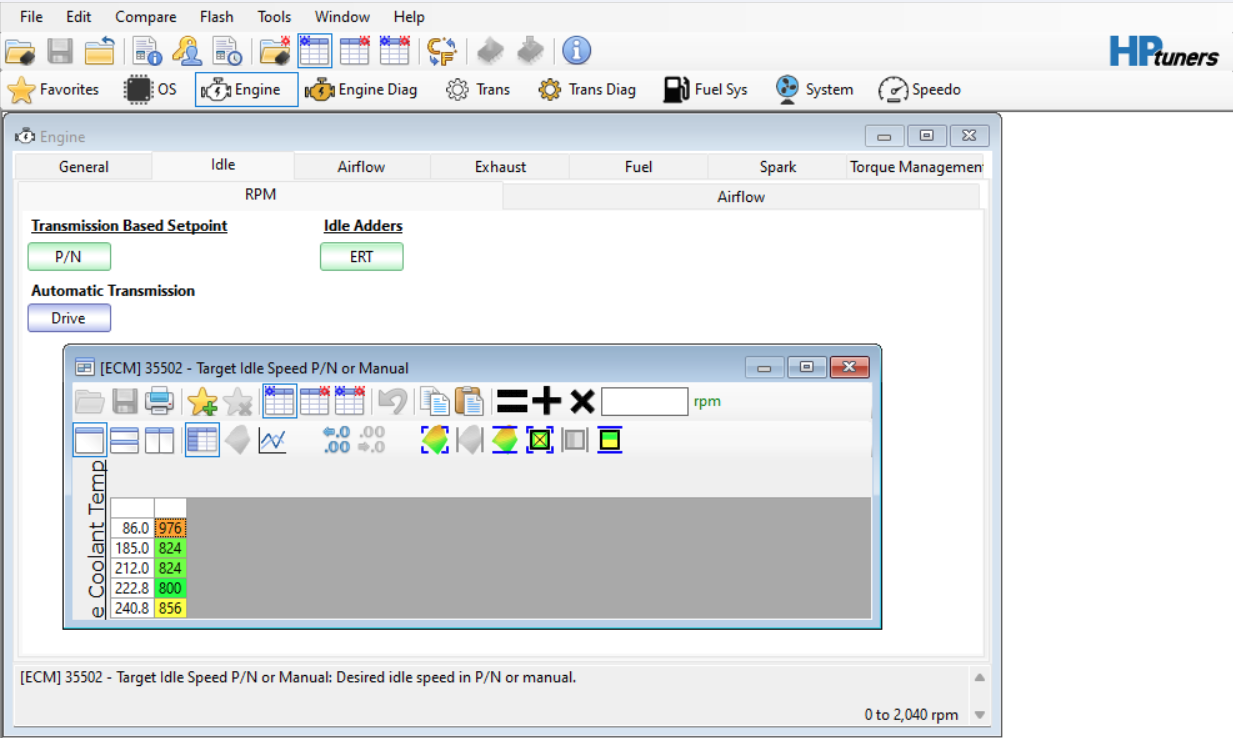The image size is (1233, 738).
Task: Click the rpm value input field
Action: (644, 402)
